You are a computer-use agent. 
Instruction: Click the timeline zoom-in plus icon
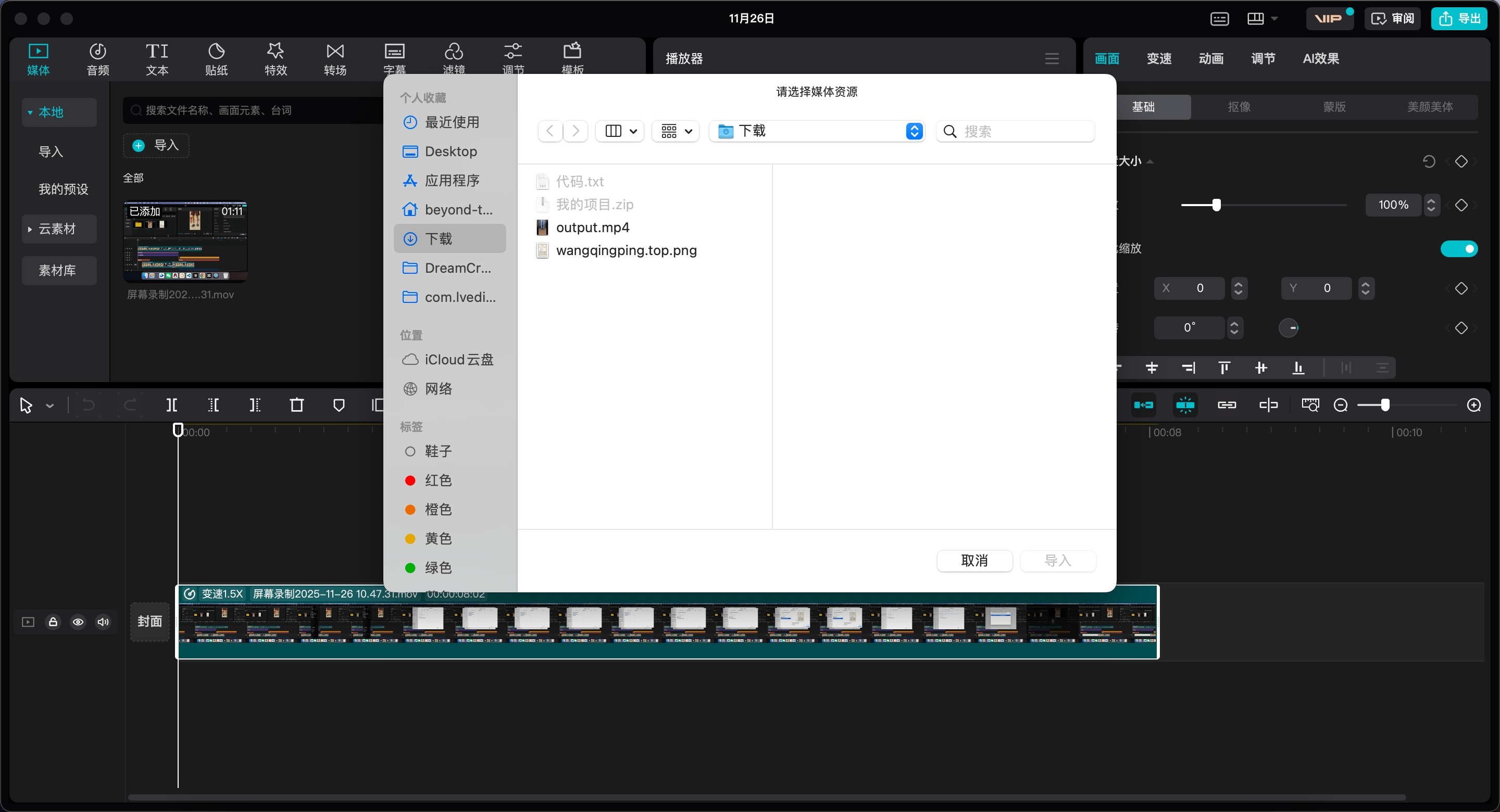(x=1474, y=405)
